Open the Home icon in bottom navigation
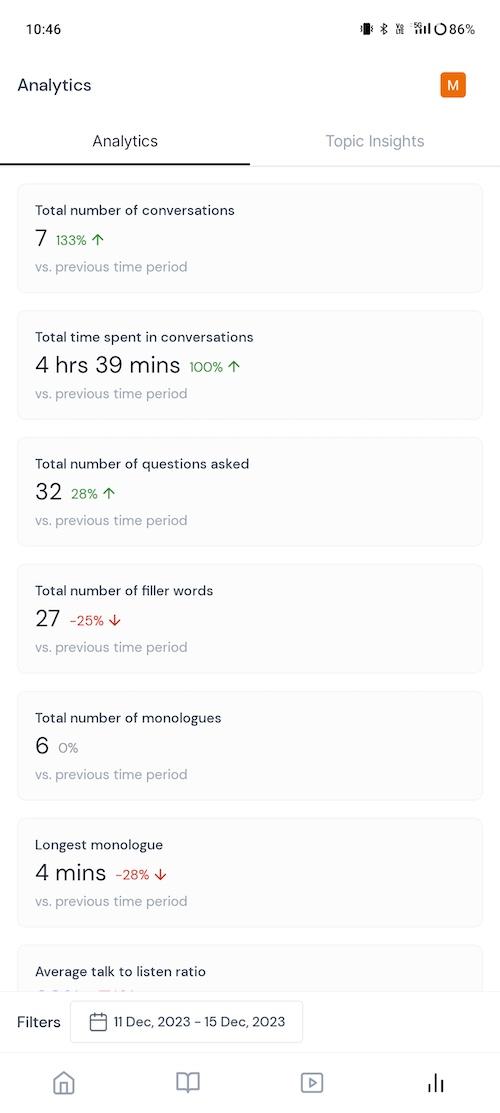The width and height of the screenshot is (500, 1113). click(x=64, y=1082)
